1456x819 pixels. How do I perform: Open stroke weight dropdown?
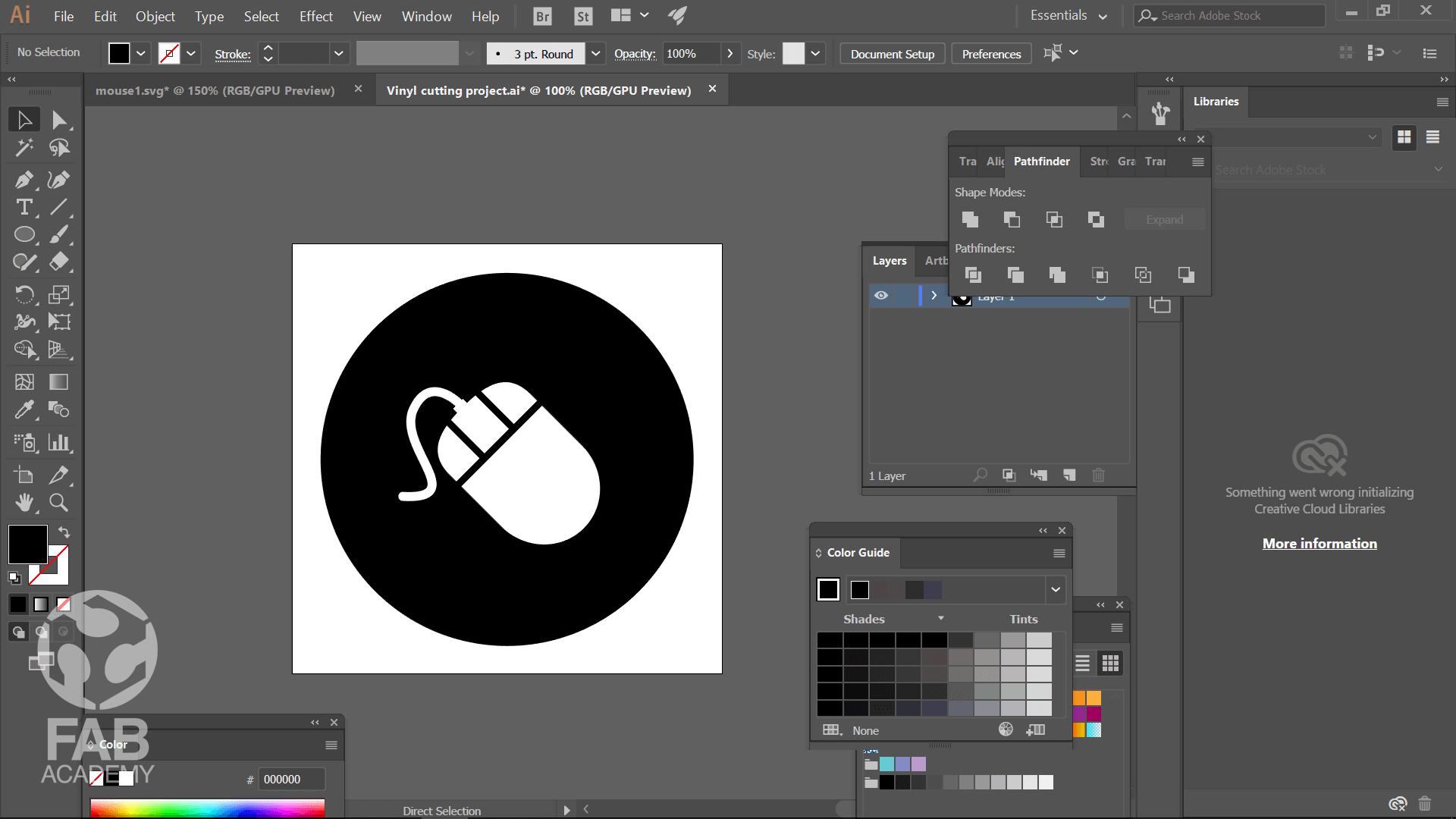pyautogui.click(x=338, y=54)
